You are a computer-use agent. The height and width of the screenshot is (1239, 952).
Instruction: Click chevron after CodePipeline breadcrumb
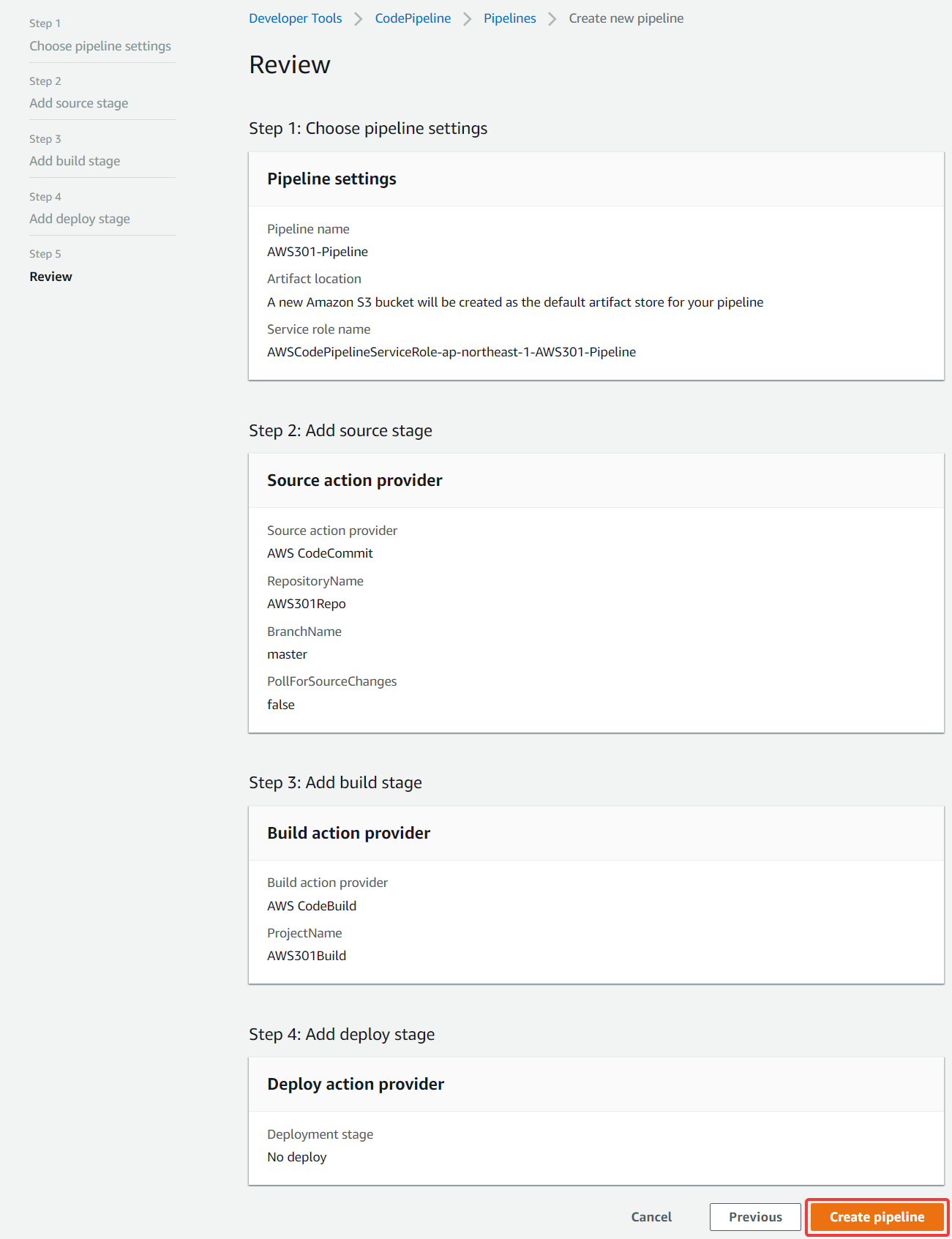point(467,19)
